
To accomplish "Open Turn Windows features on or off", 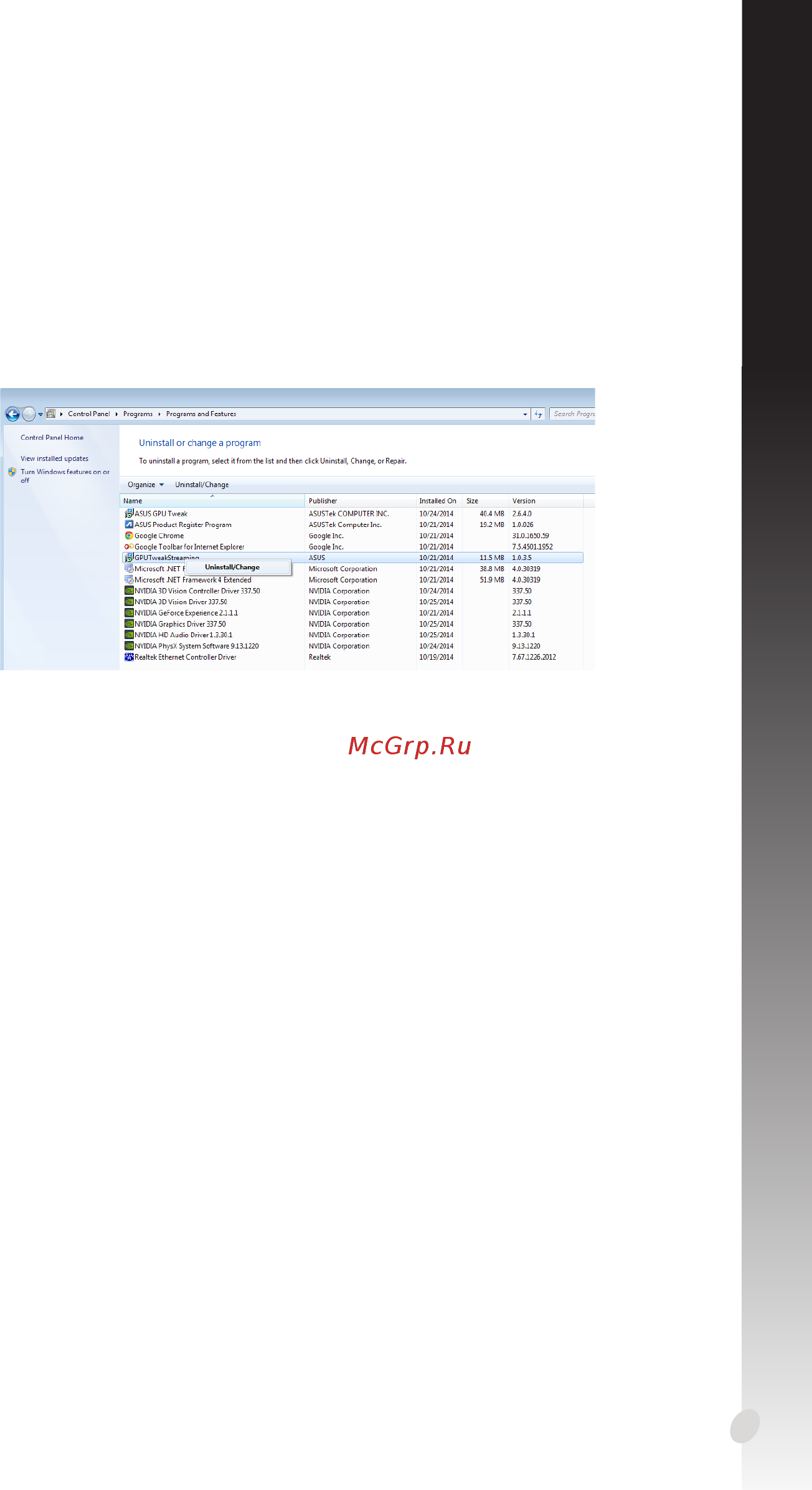I will pos(65,476).
